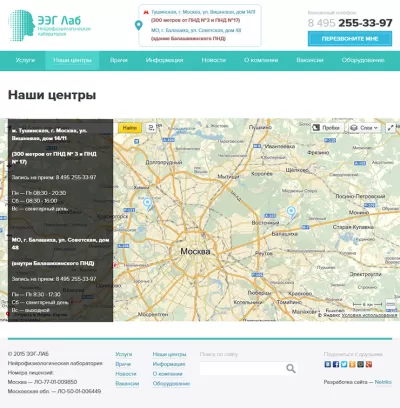The height and width of the screenshot is (408, 400).
Task: Open the Врачи menu item
Action: (119, 60)
